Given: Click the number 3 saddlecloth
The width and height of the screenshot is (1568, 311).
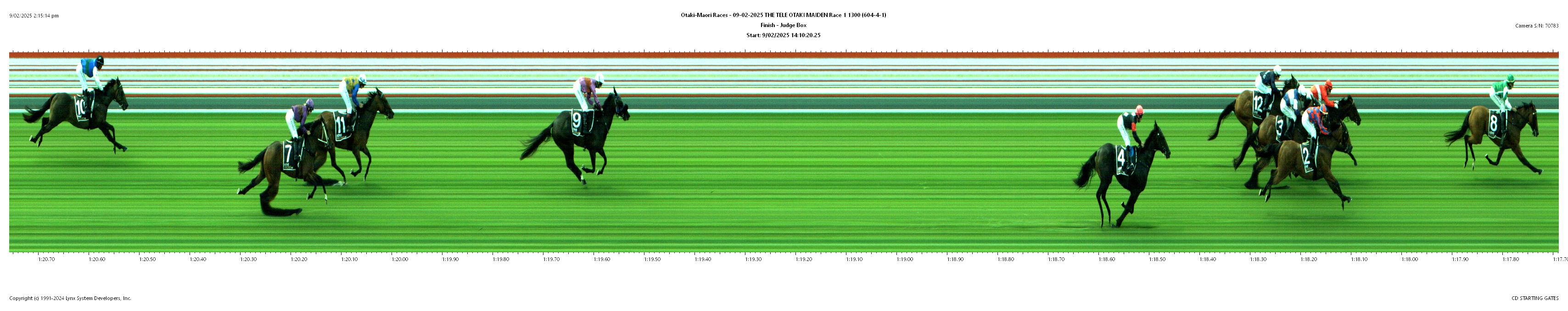Looking at the screenshot, I should (1281, 128).
